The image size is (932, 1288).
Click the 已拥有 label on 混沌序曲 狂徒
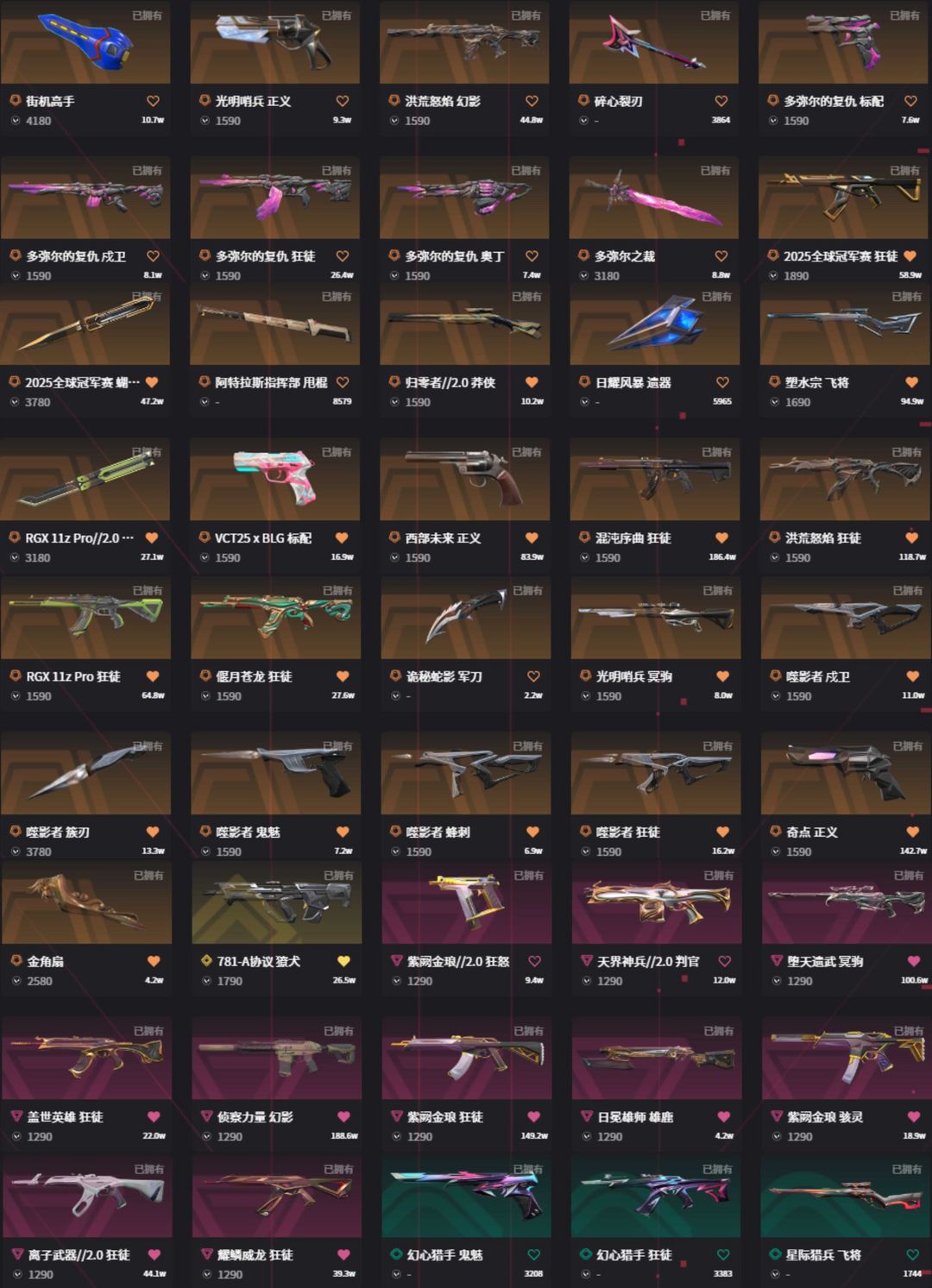[716, 452]
